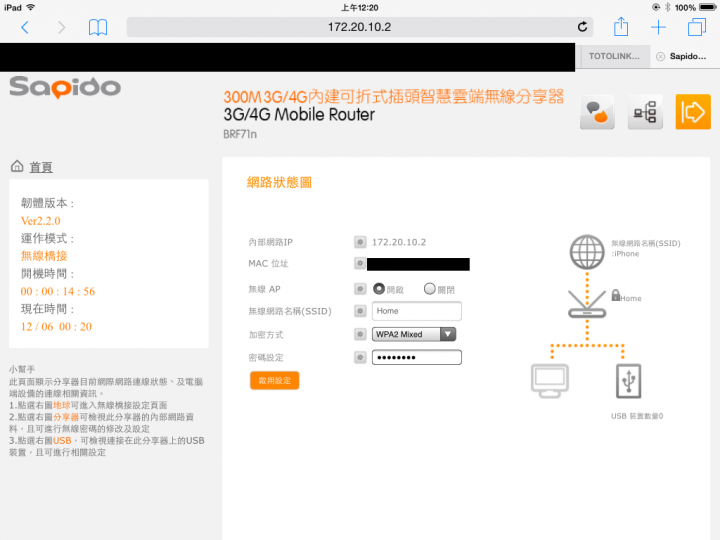The width and height of the screenshot is (720, 540).
Task: Switch to the TOTOLINK tab
Action: pyautogui.click(x=613, y=56)
